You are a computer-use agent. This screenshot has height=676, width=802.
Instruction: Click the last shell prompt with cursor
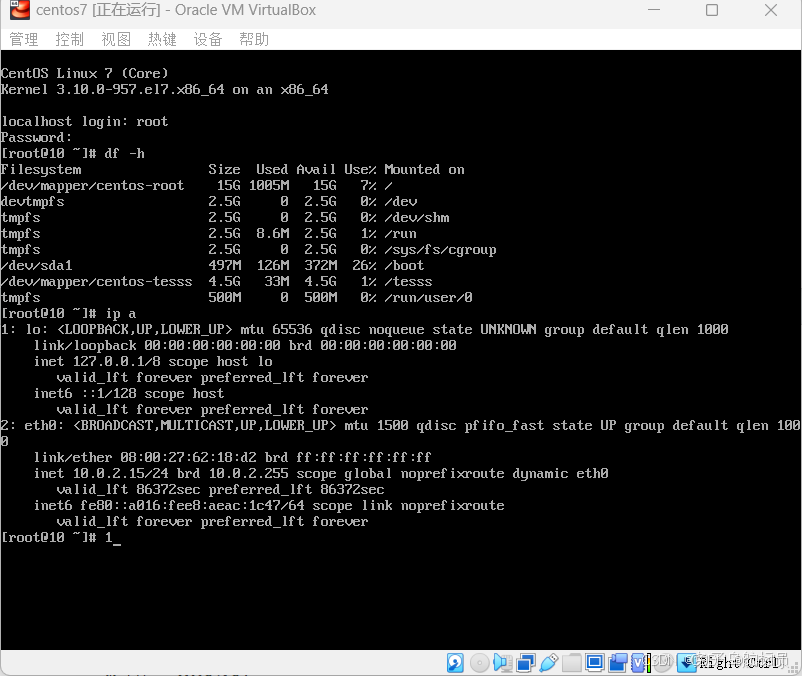pyautogui.click(x=61, y=537)
